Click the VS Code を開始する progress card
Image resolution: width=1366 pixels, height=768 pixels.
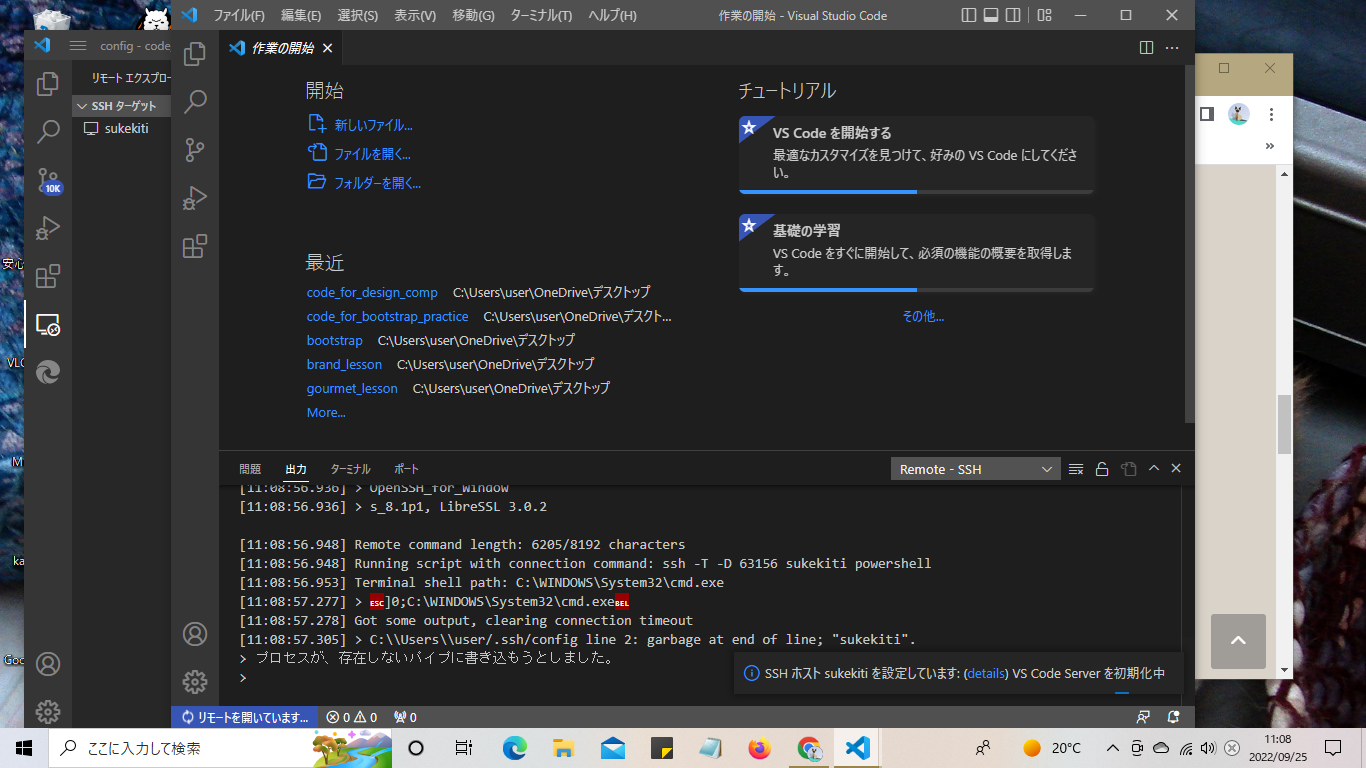click(916, 153)
